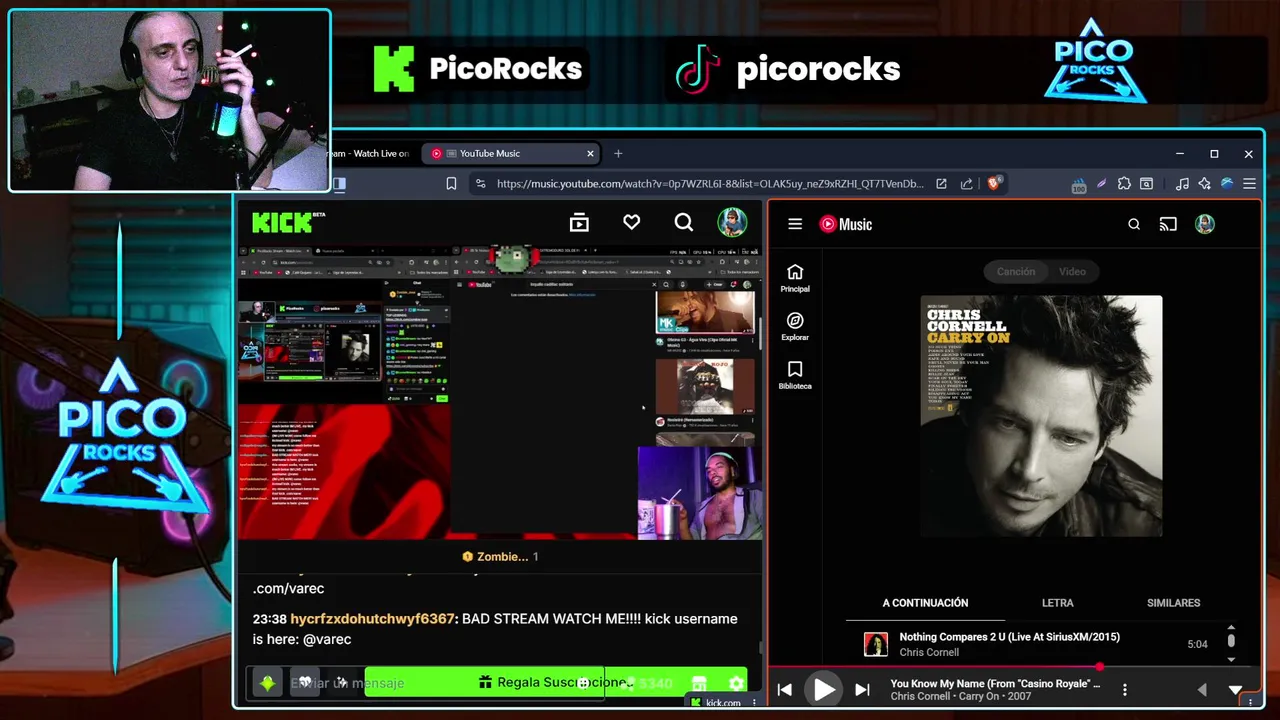Viewport: 1280px width, 720px height.
Task: Switch to the YouTube Music browser tab
Action: click(510, 153)
